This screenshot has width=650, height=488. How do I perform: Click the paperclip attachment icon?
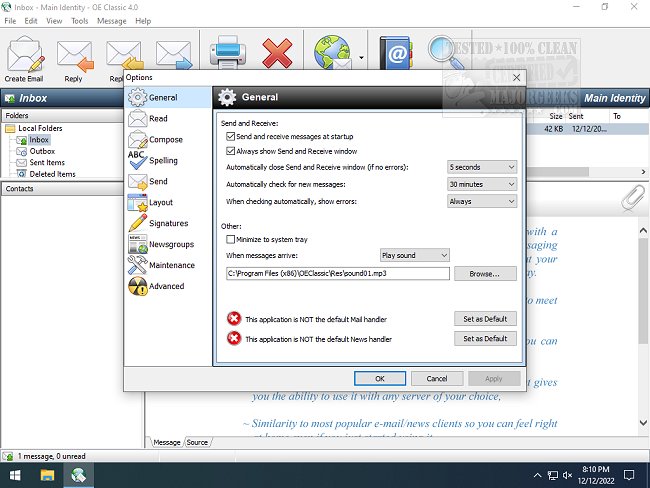click(x=633, y=197)
